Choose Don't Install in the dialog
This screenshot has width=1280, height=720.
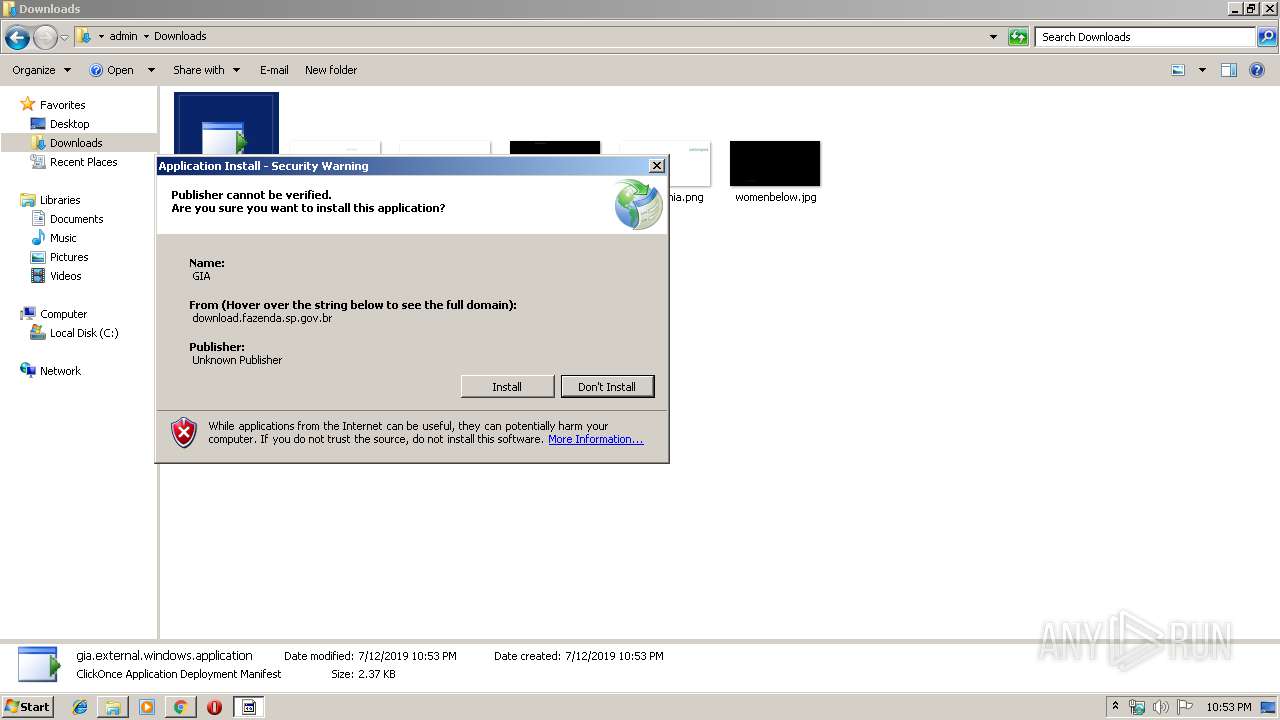point(607,387)
